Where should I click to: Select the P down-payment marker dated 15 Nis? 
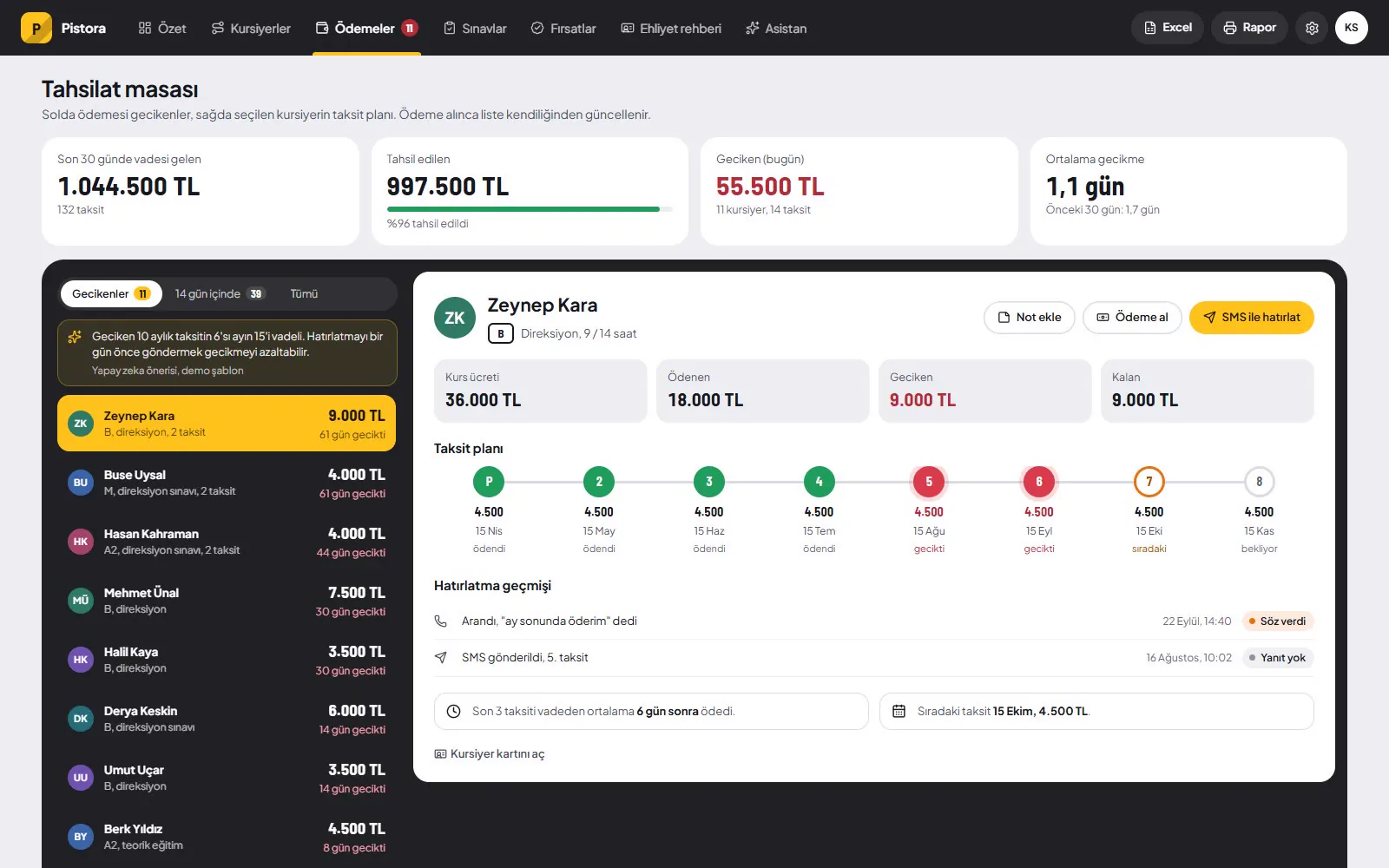[489, 482]
